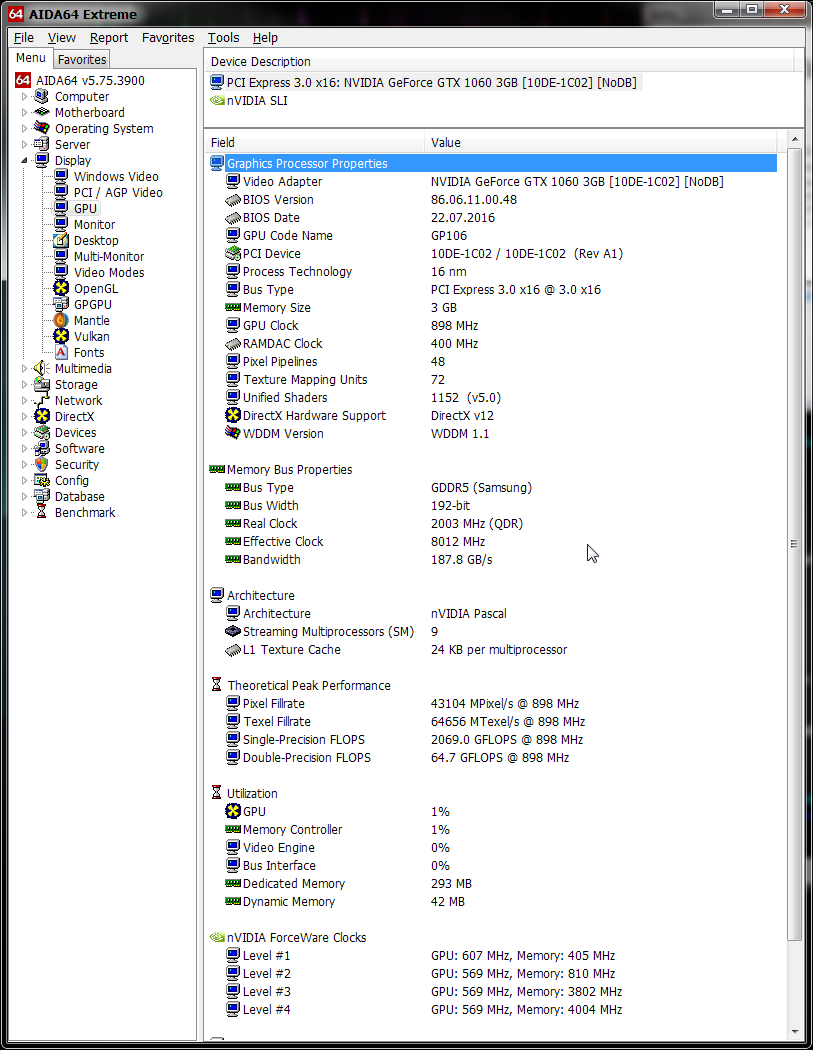
Task: Click the Streaming Multiprocessors (SM) row
Action: [x=492, y=631]
